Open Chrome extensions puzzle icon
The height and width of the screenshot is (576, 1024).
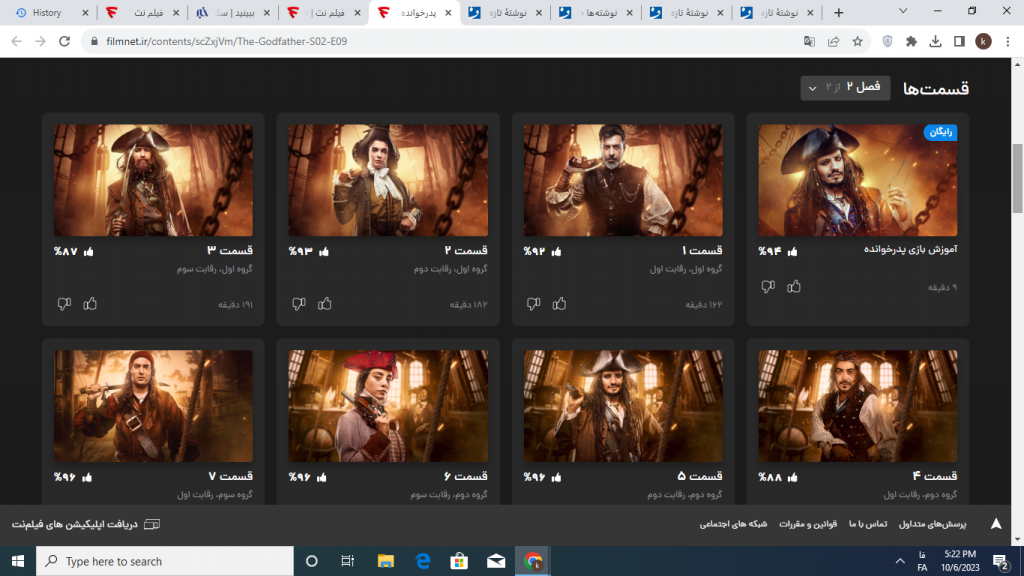tap(911, 41)
